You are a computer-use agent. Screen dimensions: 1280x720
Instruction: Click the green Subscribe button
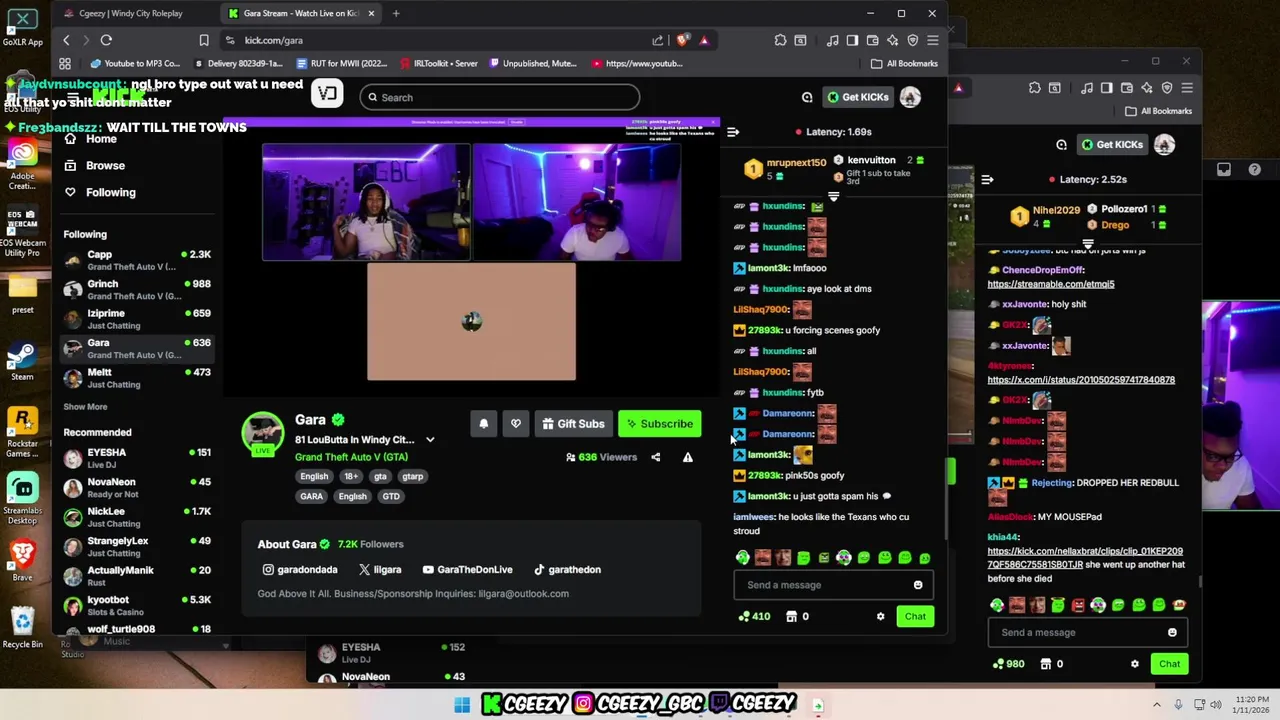pos(659,424)
